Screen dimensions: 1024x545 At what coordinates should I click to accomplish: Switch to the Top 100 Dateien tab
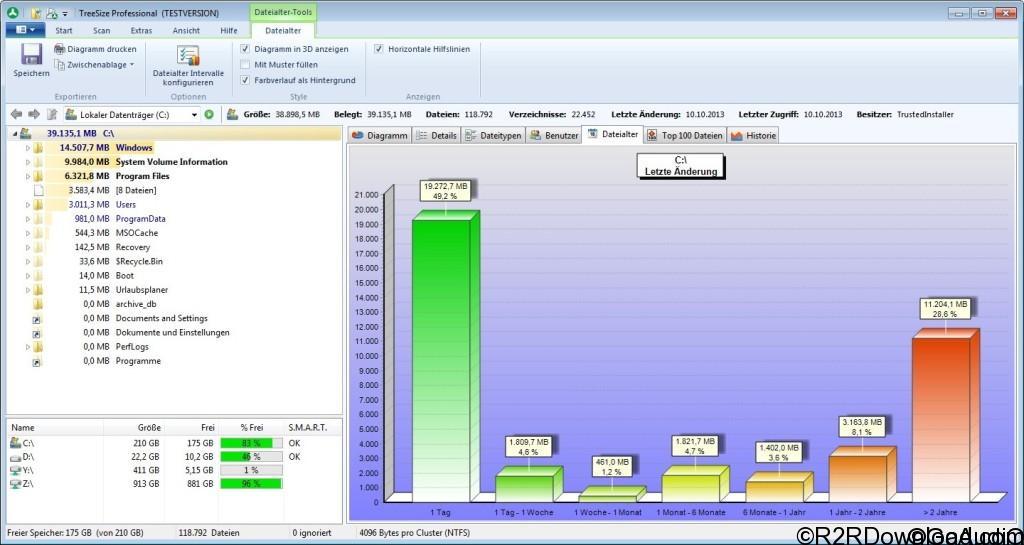(685, 136)
